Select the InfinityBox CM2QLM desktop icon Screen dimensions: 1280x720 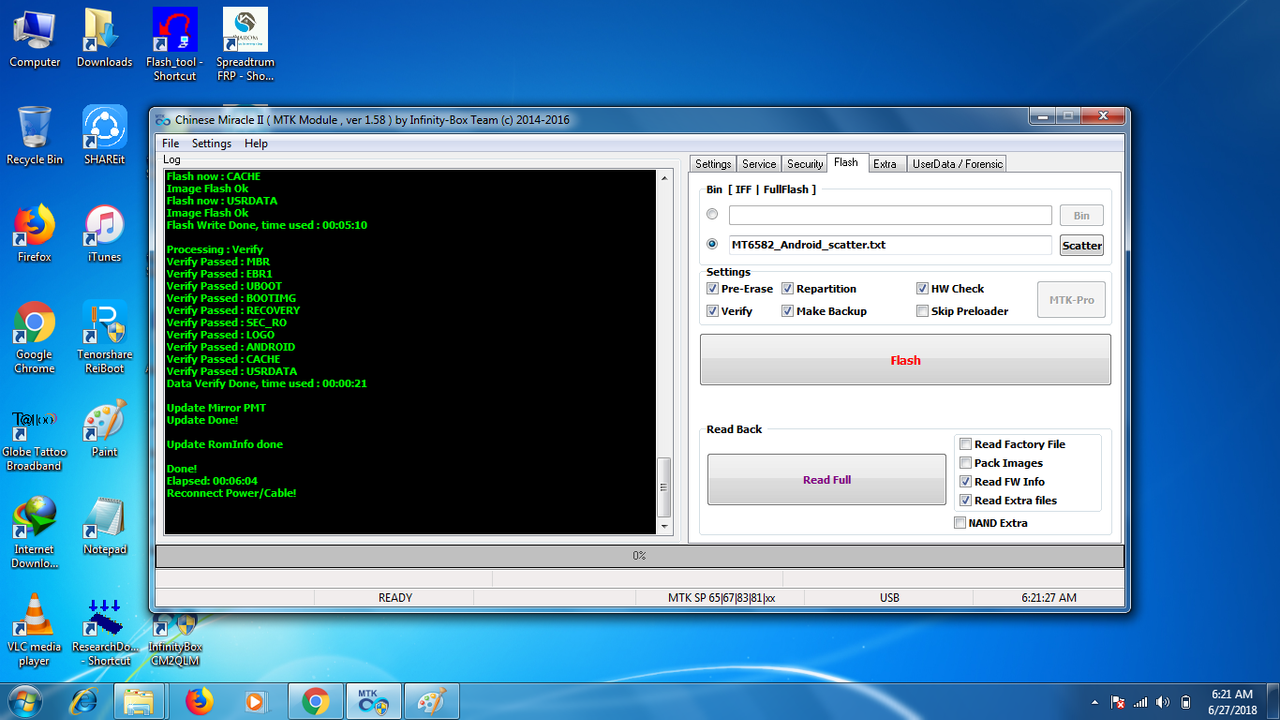tap(175, 638)
